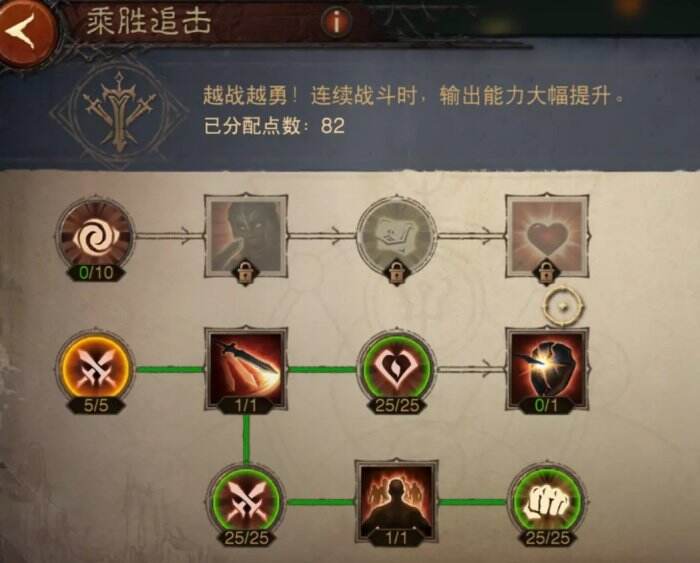The width and height of the screenshot is (700, 563).
Task: Tap the 0/1 counter under shield skill
Action: tap(546, 405)
